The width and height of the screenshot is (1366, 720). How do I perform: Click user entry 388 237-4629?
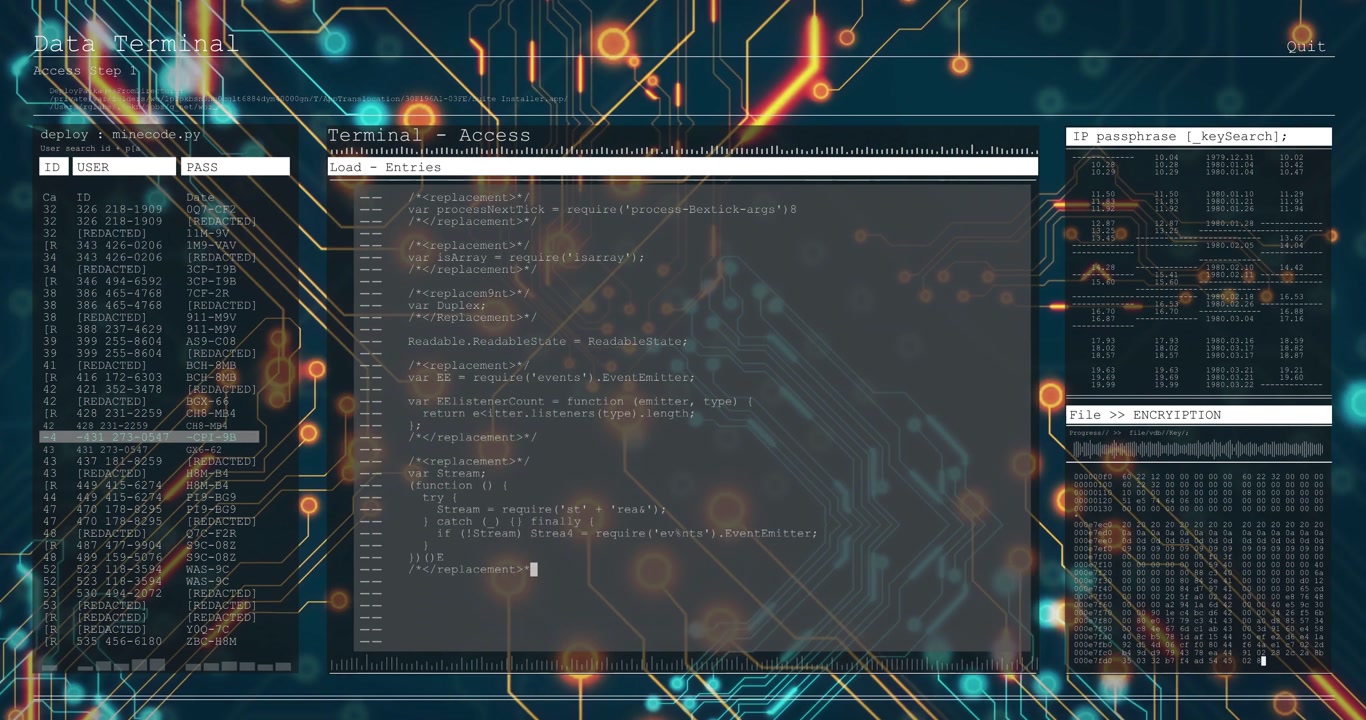point(119,329)
